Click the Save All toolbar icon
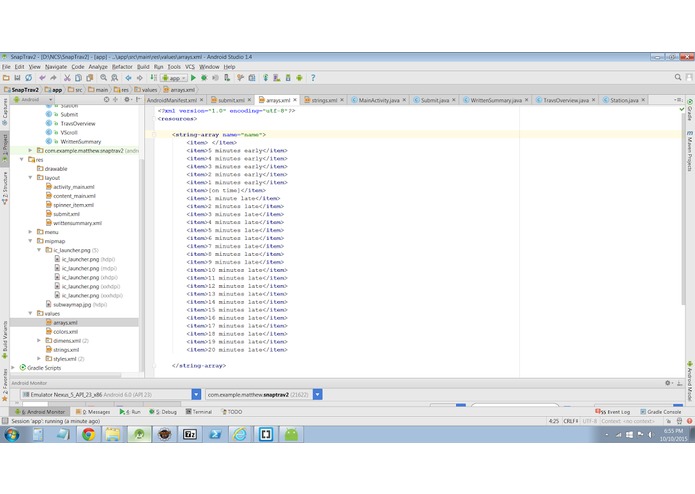This screenshot has height=494, width=695. pyautogui.click(x=17, y=78)
